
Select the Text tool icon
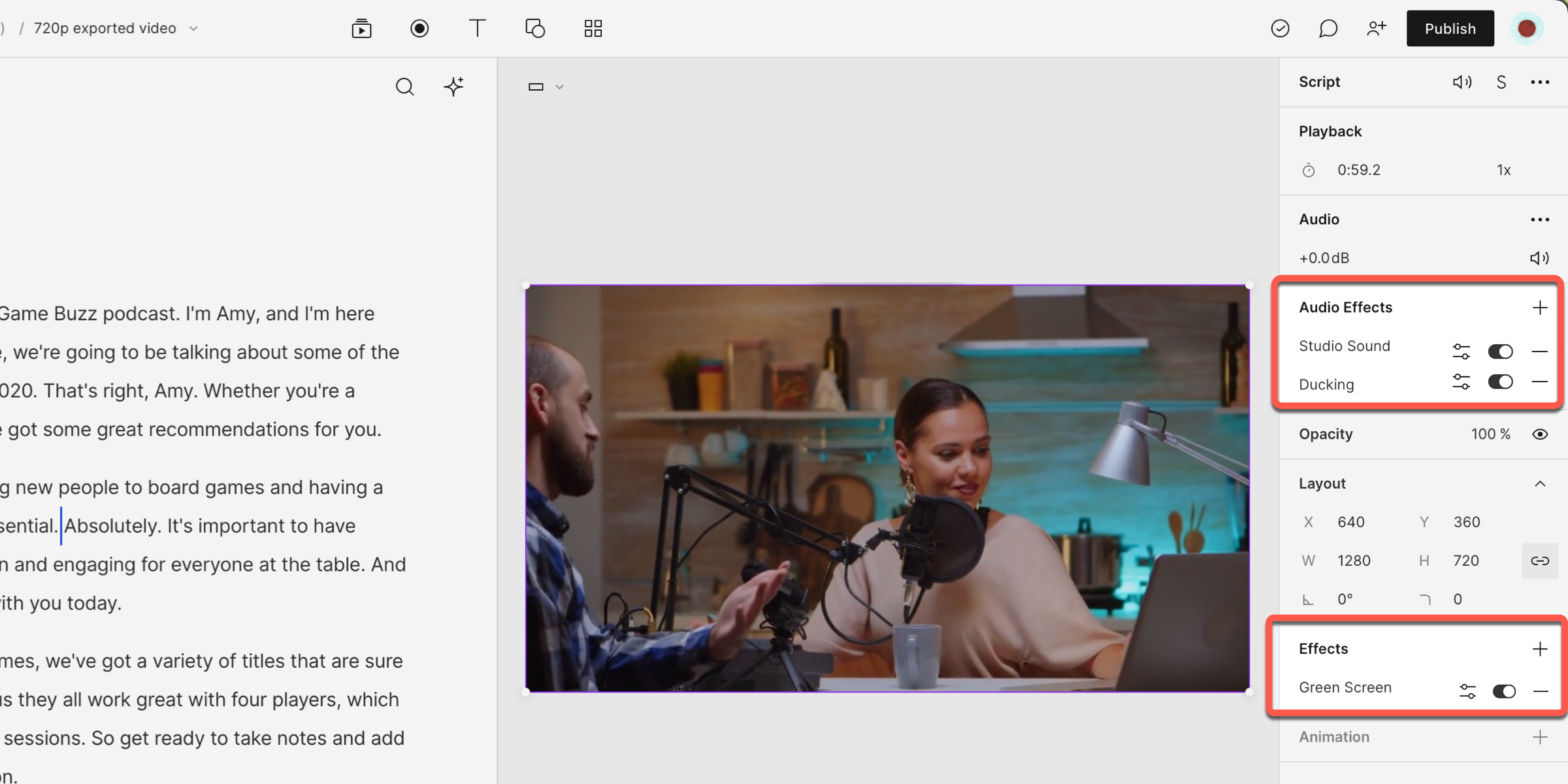point(478,29)
